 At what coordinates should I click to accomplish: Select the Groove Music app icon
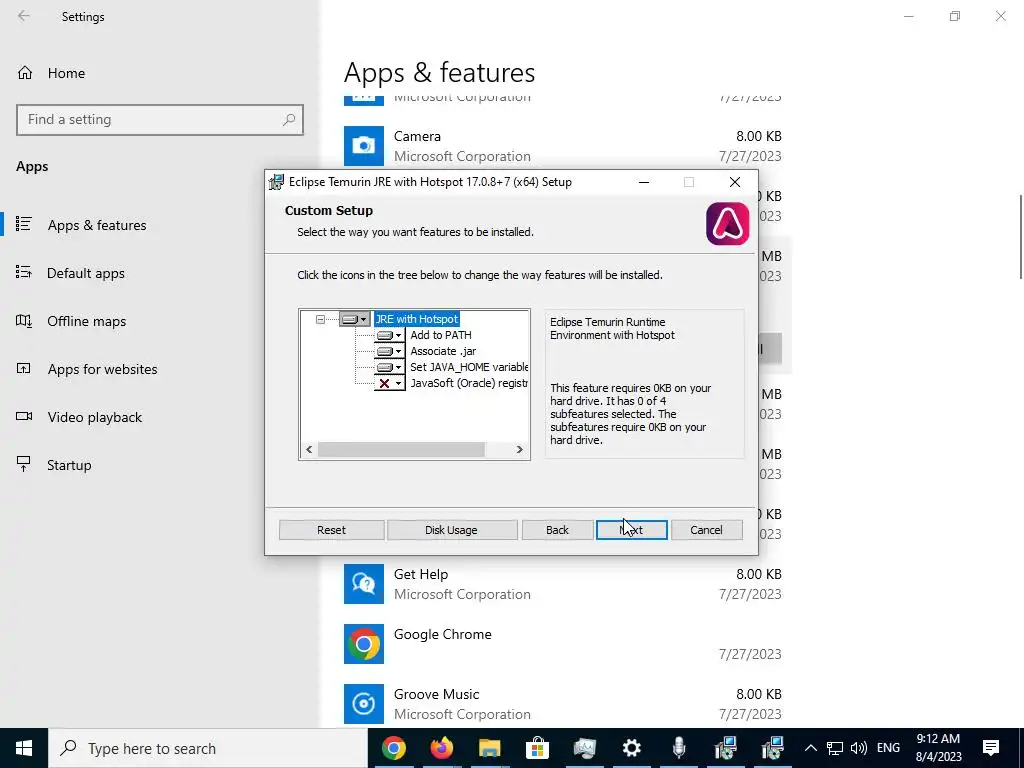(x=364, y=704)
